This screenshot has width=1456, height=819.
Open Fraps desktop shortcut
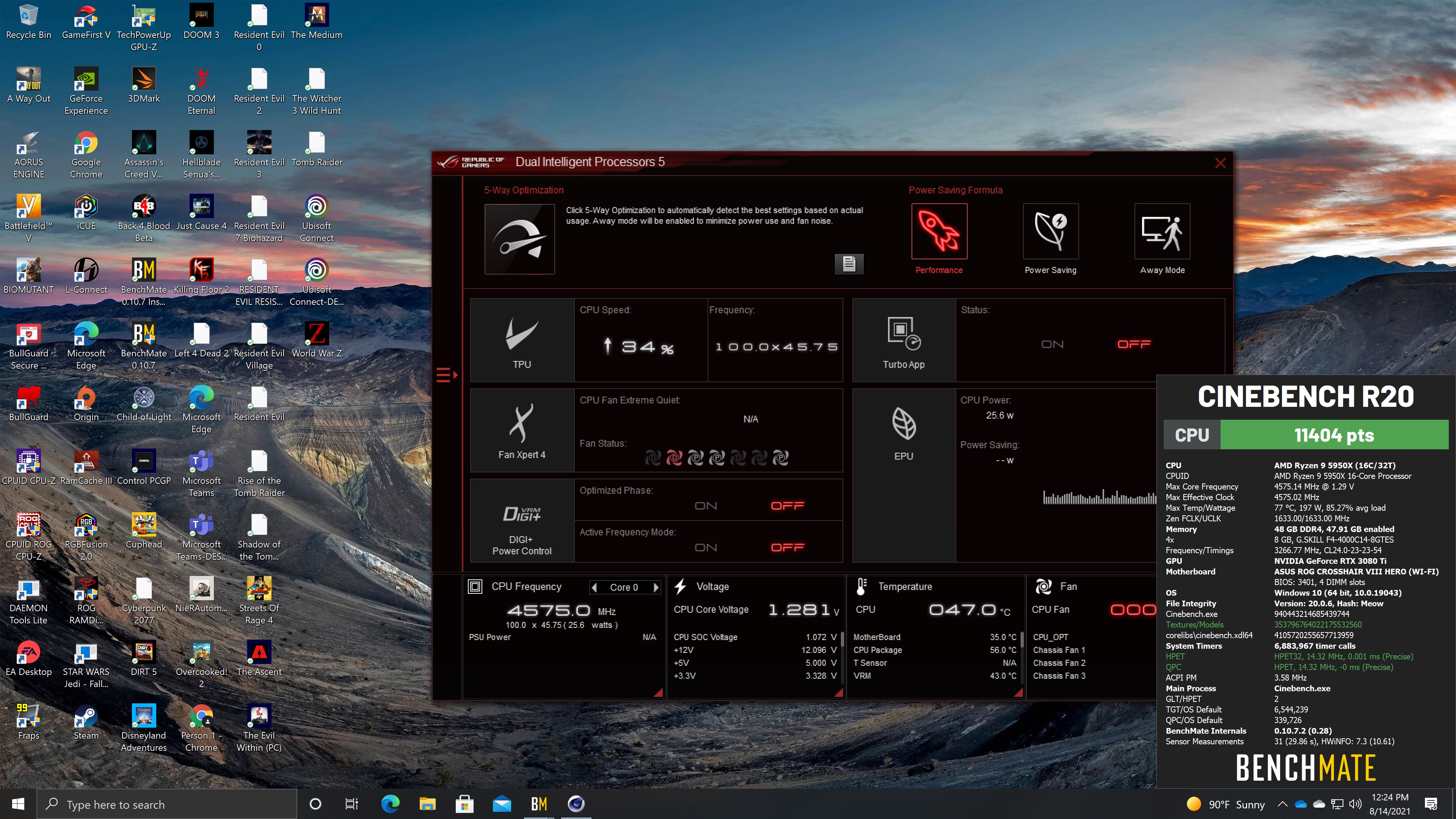[28, 722]
